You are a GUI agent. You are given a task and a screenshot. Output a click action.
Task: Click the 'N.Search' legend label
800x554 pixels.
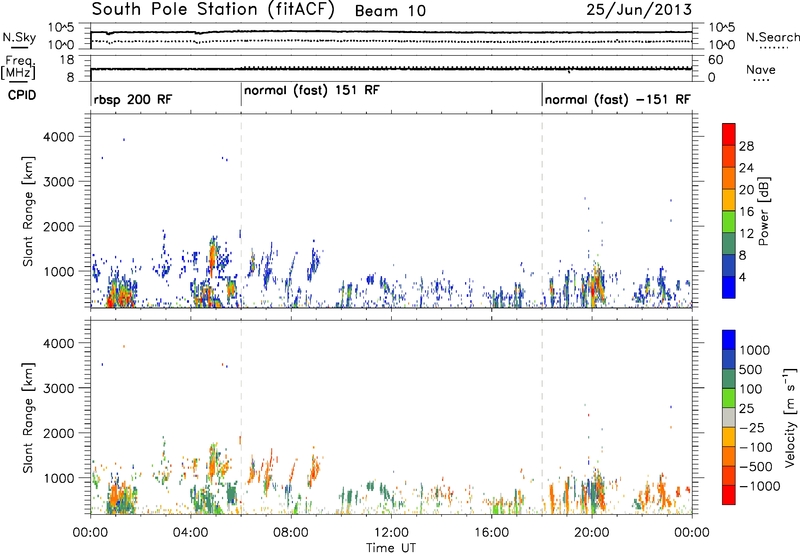tap(772, 37)
